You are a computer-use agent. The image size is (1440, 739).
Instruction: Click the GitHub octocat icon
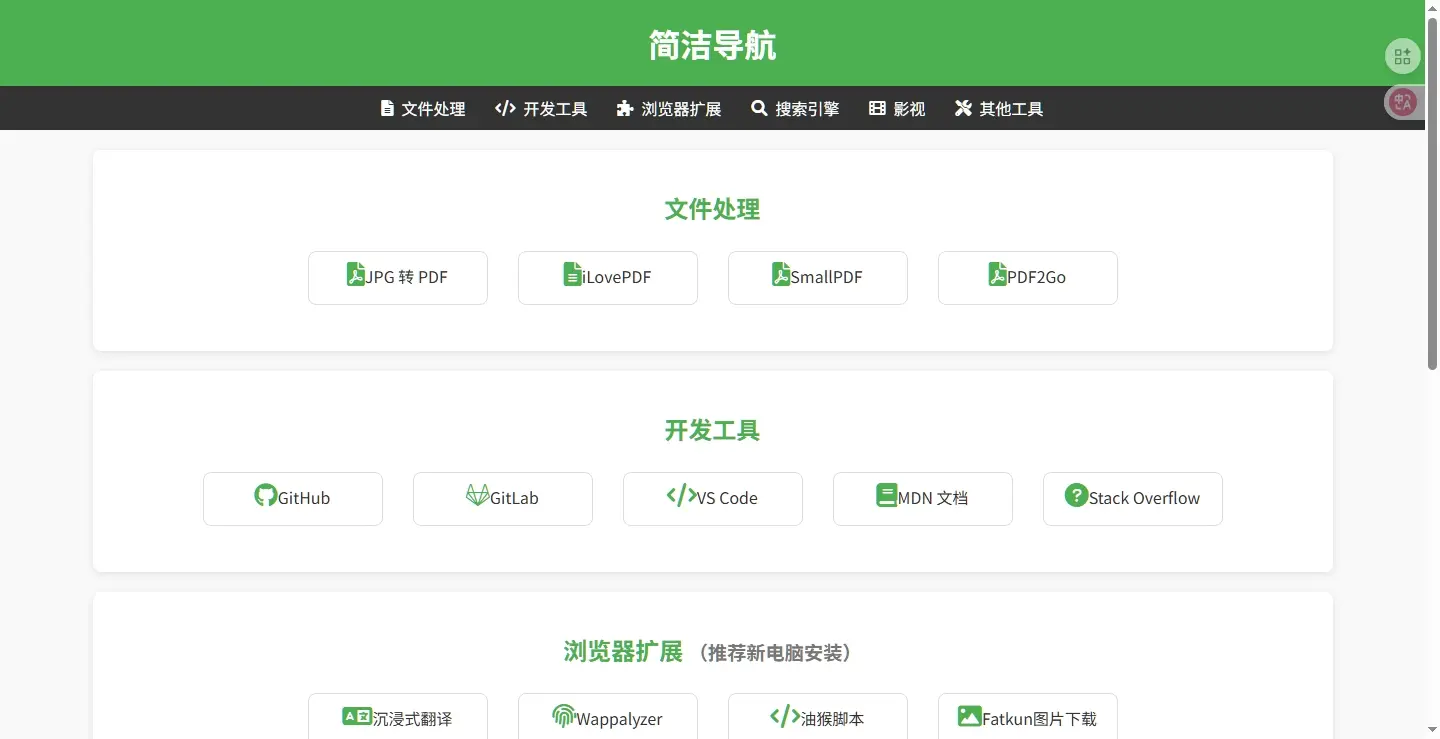click(x=265, y=495)
